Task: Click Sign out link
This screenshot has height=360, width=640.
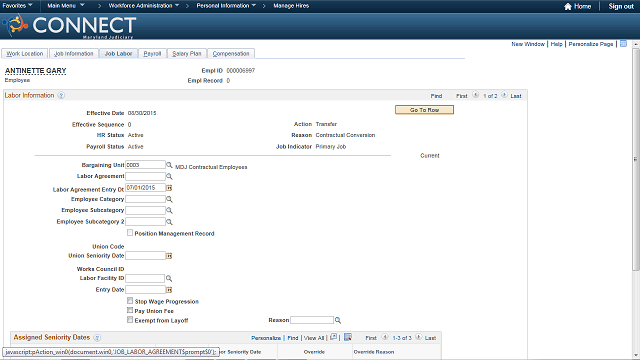Action: (x=621, y=6)
